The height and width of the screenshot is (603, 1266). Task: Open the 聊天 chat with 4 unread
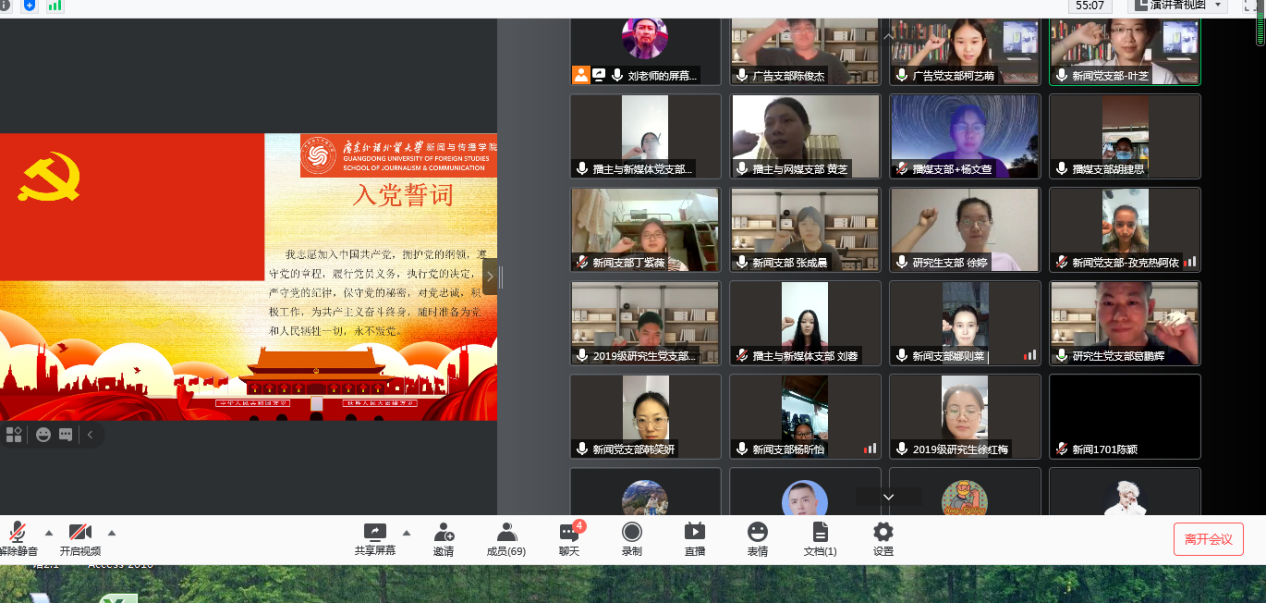click(569, 538)
